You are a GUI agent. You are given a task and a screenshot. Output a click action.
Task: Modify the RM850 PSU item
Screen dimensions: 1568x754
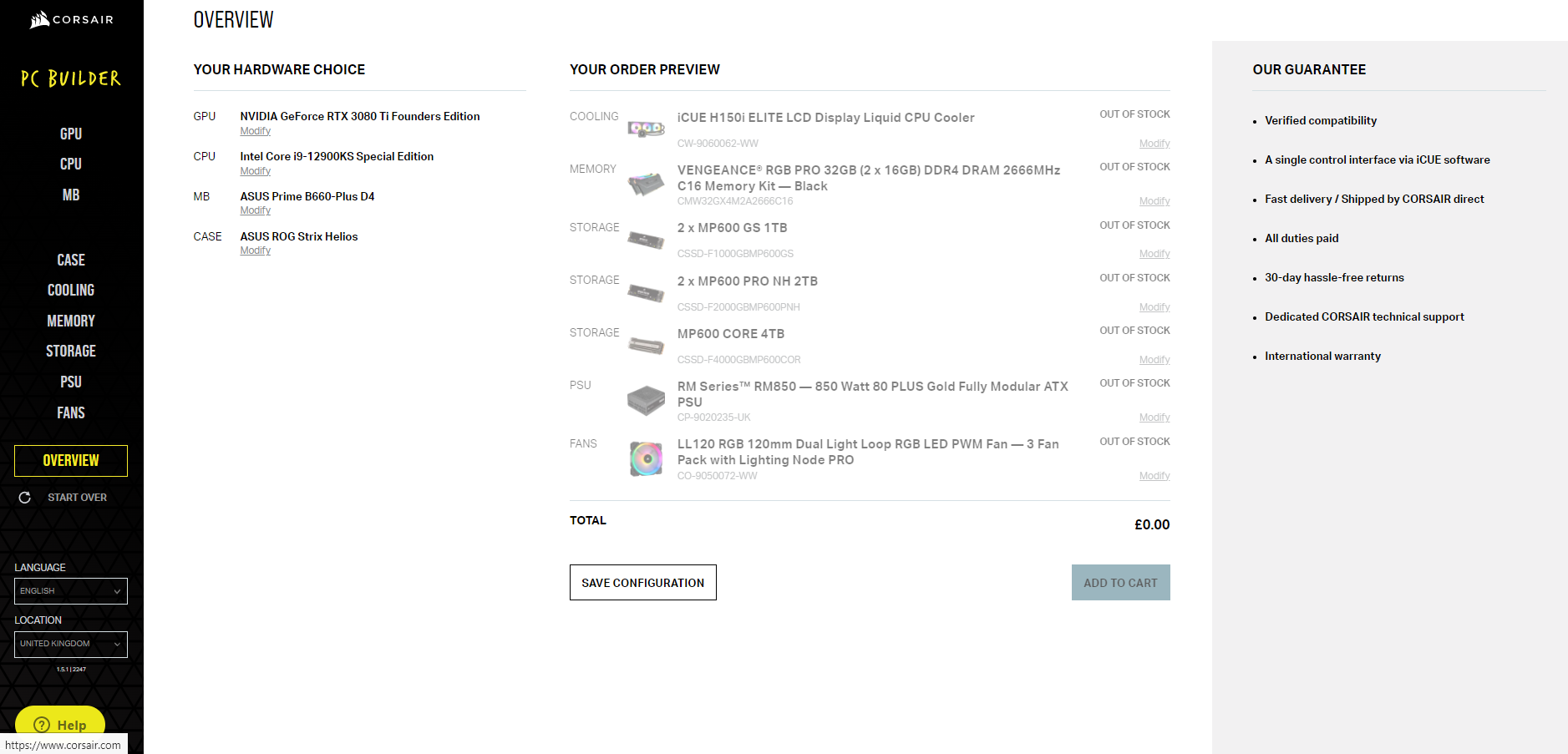[x=1154, y=417]
